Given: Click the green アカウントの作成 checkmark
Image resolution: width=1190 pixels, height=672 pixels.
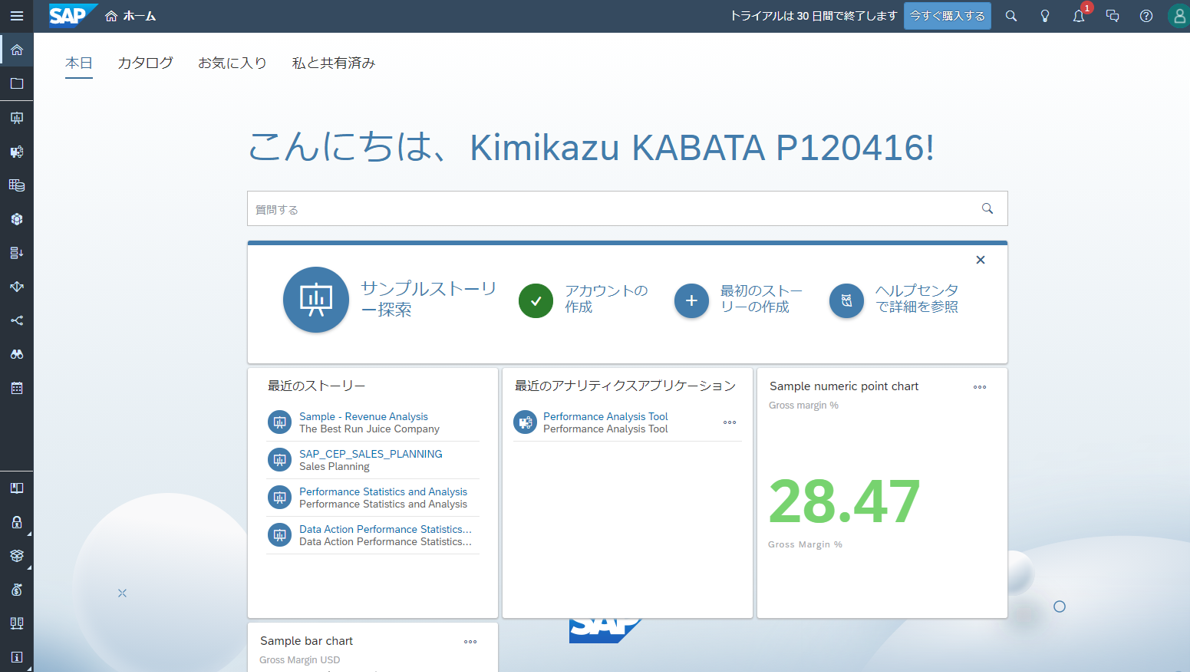Looking at the screenshot, I should tap(536, 301).
